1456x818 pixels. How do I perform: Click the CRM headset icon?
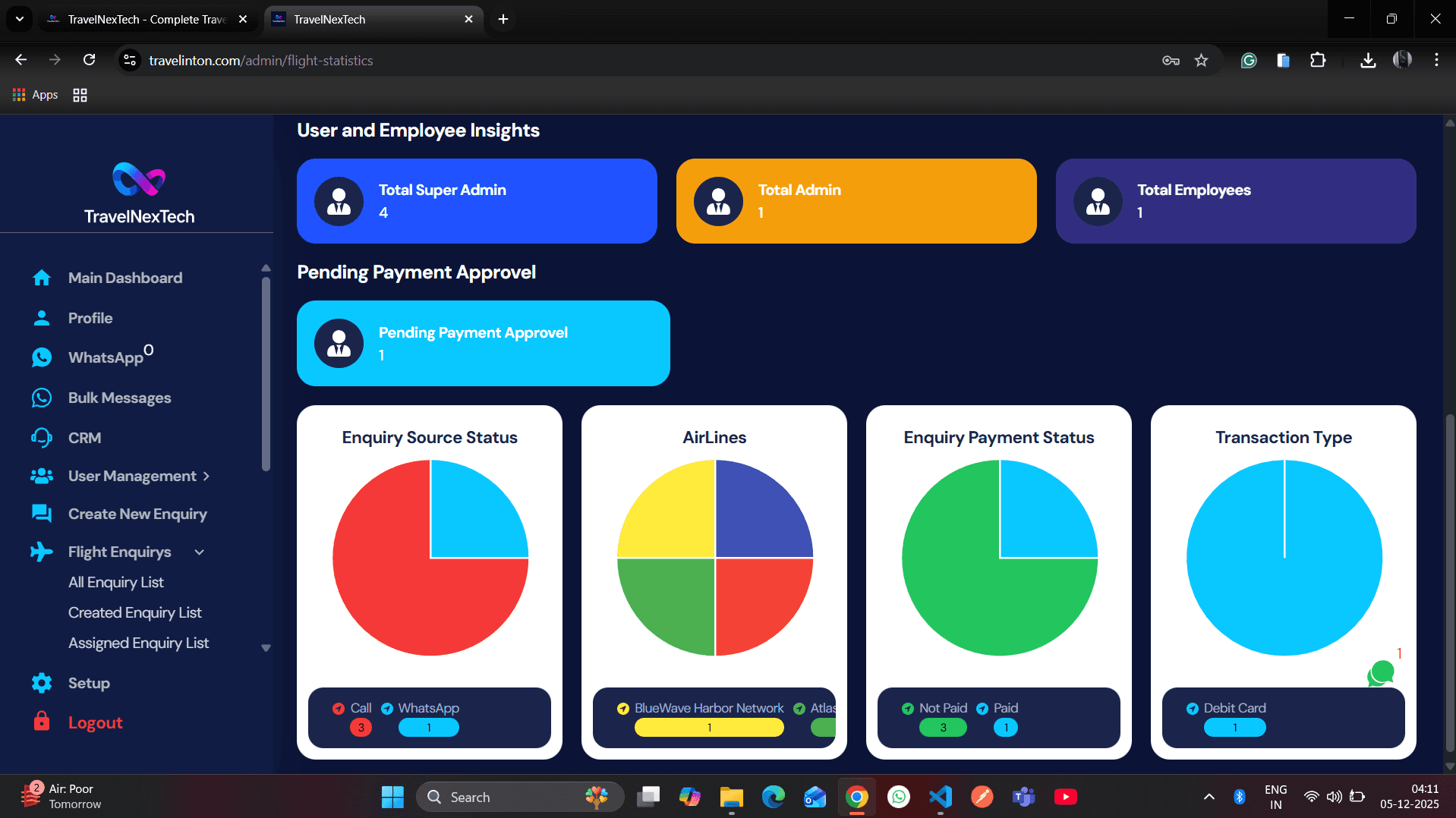click(x=42, y=437)
